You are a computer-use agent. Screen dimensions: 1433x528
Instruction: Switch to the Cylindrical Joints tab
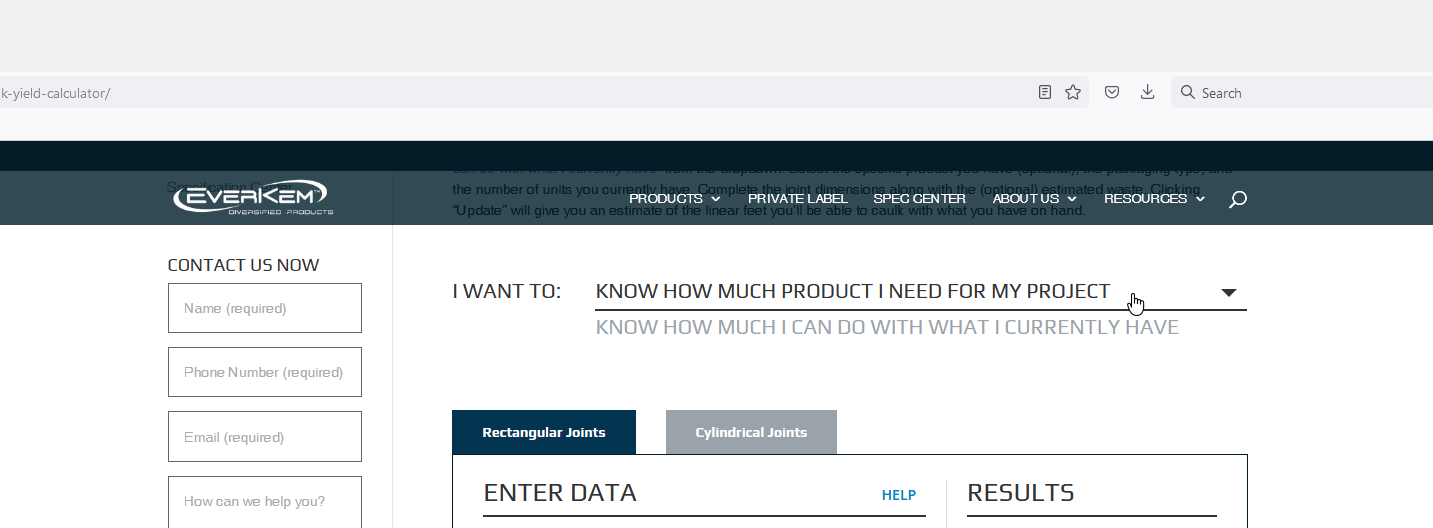click(x=751, y=433)
